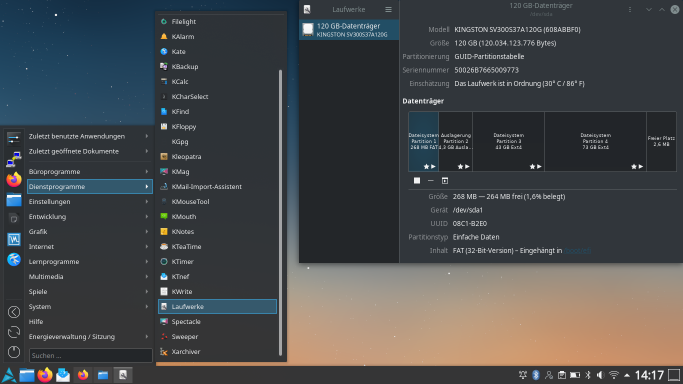Open the battery indicator in system tray
The width and height of the screenshot is (683, 384).
click(x=575, y=375)
